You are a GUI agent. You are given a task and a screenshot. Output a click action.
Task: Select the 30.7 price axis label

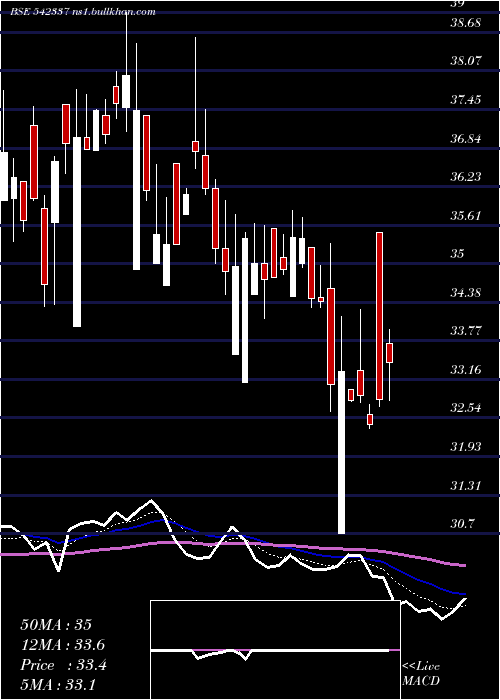click(x=462, y=524)
